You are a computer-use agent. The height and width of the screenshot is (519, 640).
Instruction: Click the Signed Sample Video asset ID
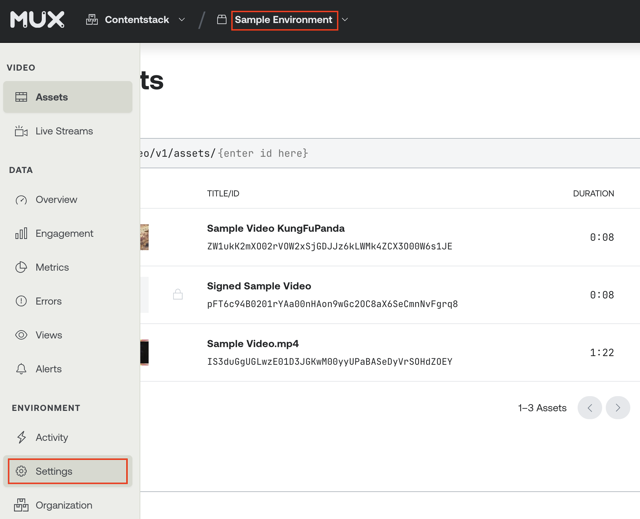click(332, 304)
